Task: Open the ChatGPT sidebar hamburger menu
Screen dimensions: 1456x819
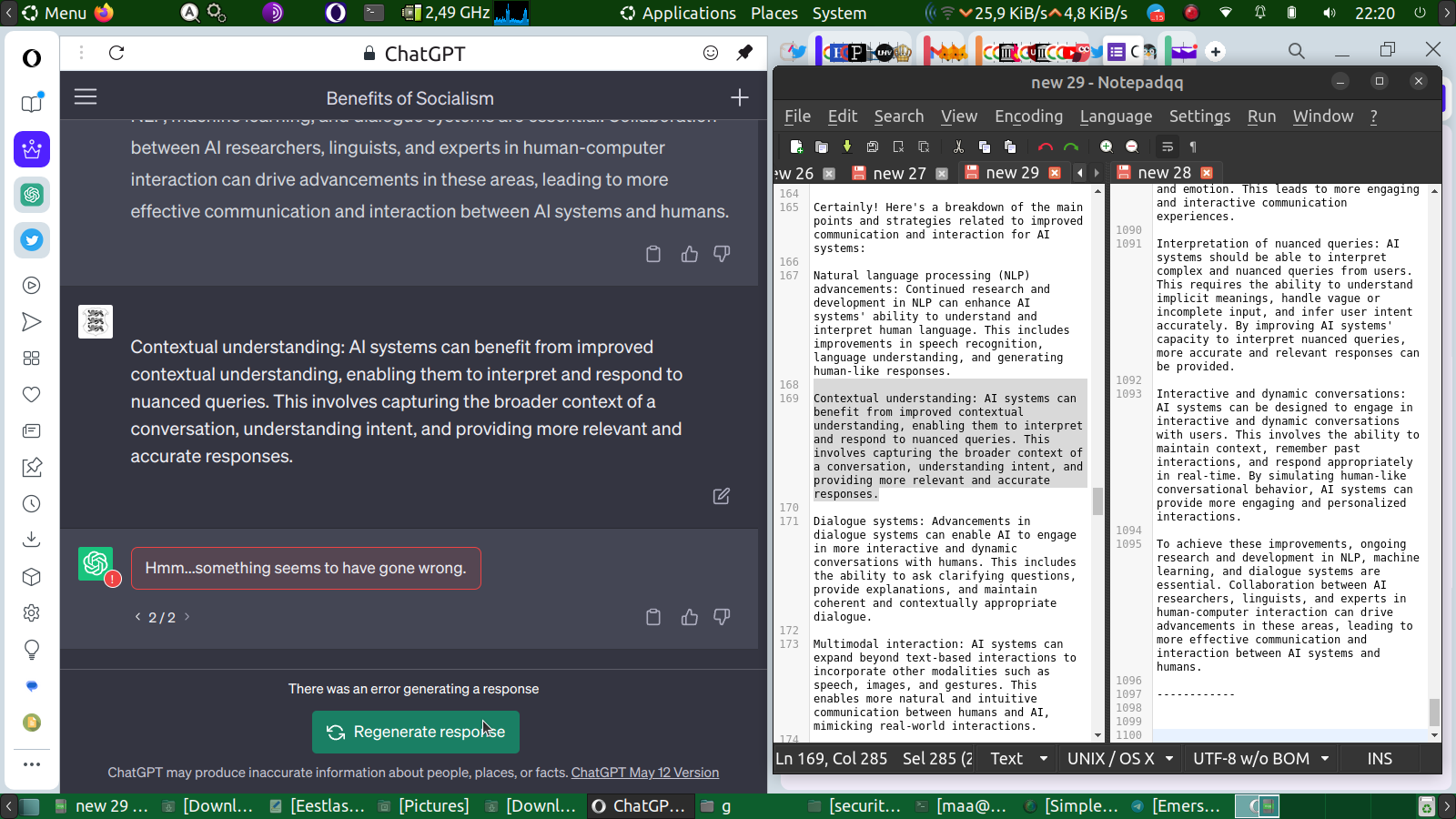Action: point(86,96)
